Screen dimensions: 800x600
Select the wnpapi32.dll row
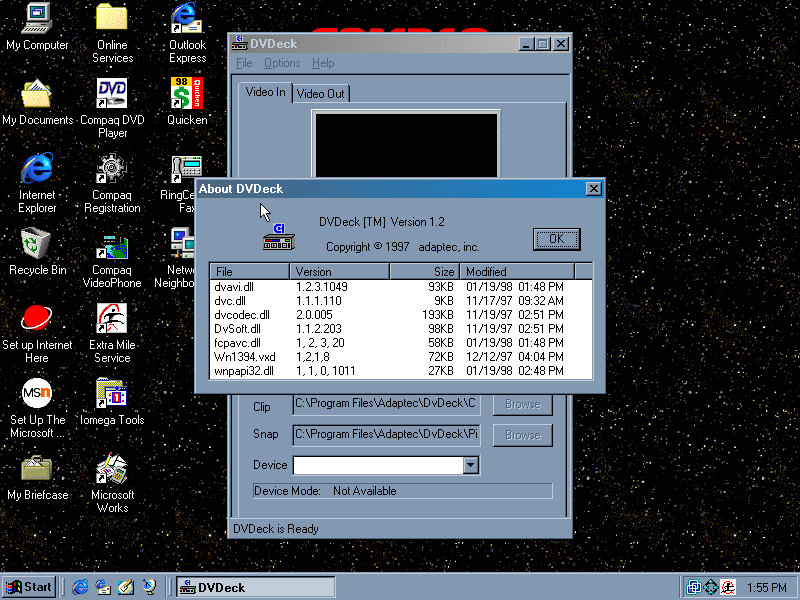click(401, 371)
